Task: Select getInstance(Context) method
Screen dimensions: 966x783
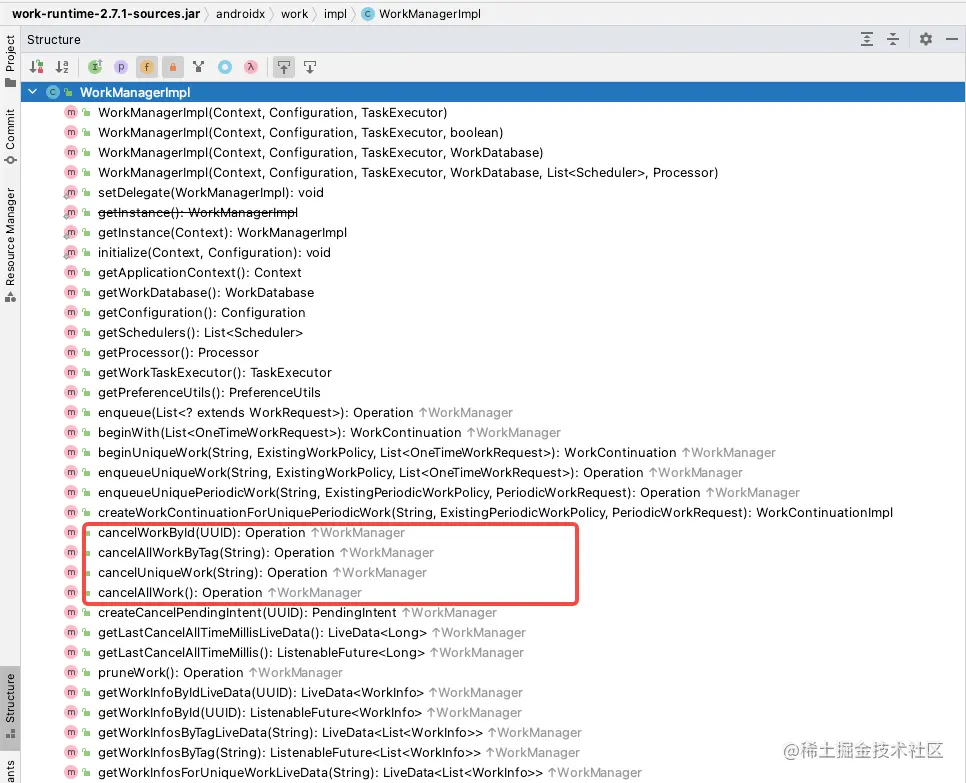Action: coord(222,232)
